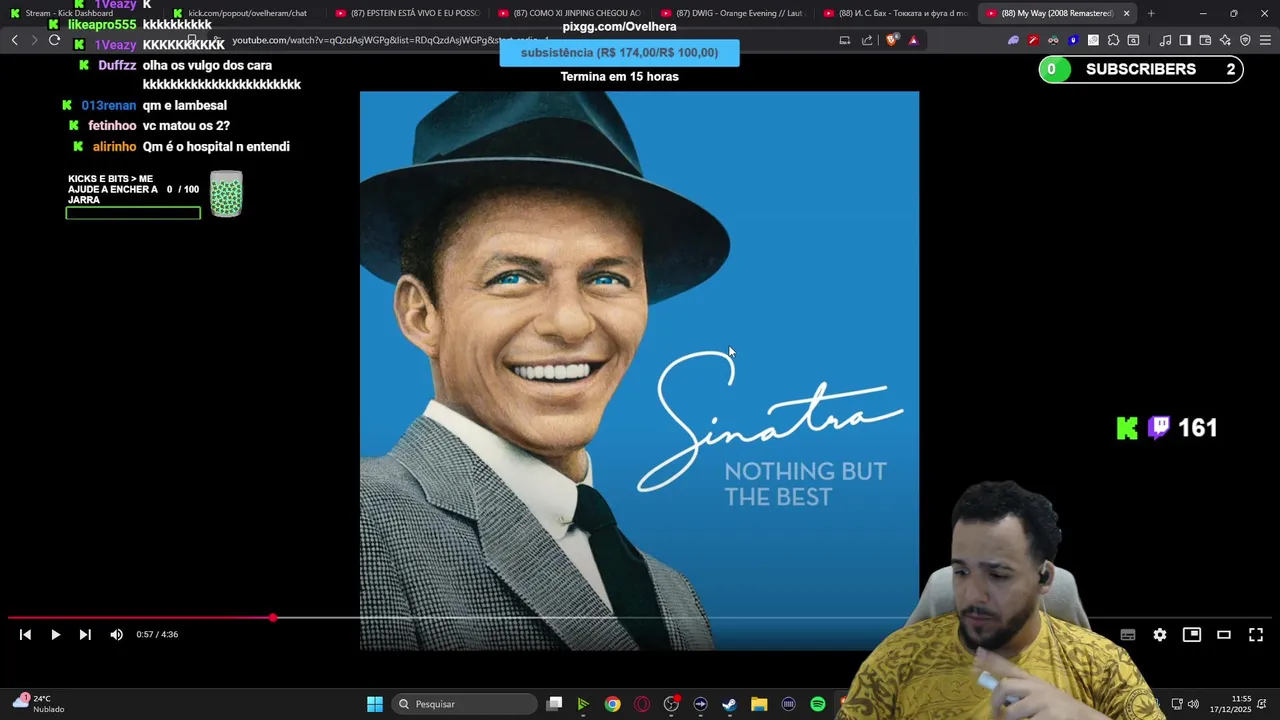Image resolution: width=1280 pixels, height=720 pixels.
Task: Click the Pesquisar taskbar search box
Action: point(464,704)
